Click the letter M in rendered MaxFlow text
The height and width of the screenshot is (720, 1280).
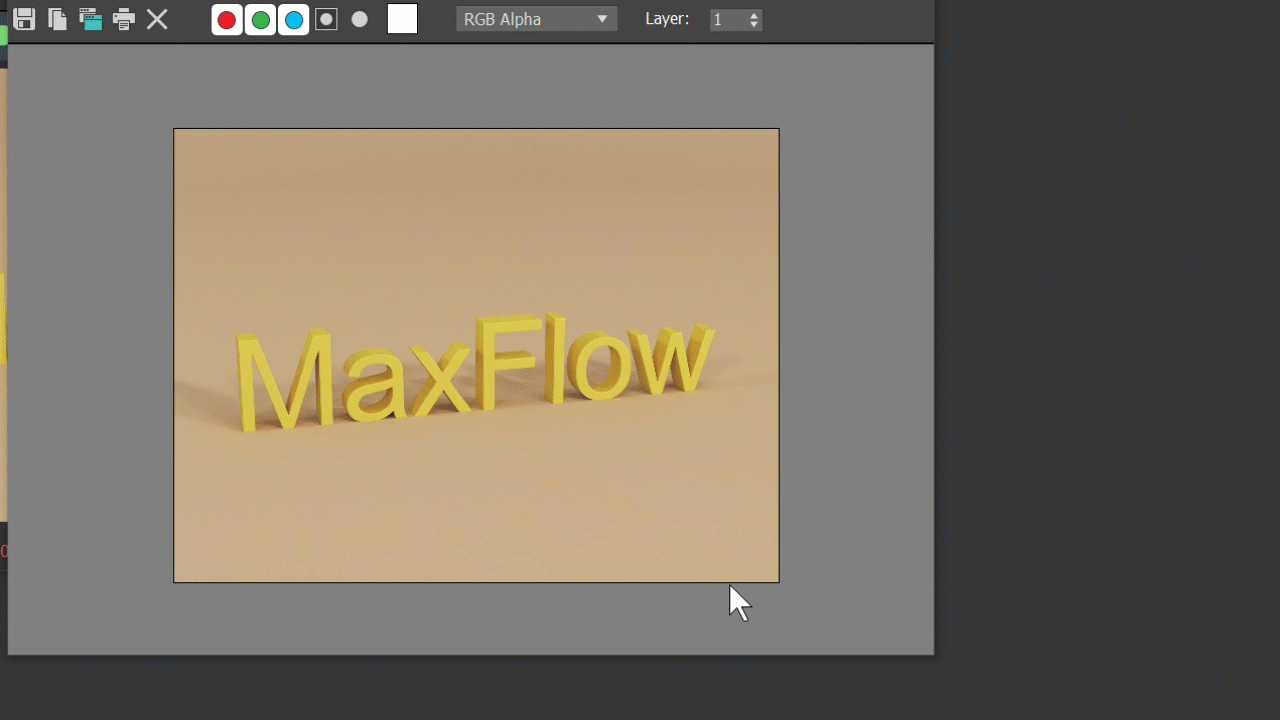tap(284, 380)
